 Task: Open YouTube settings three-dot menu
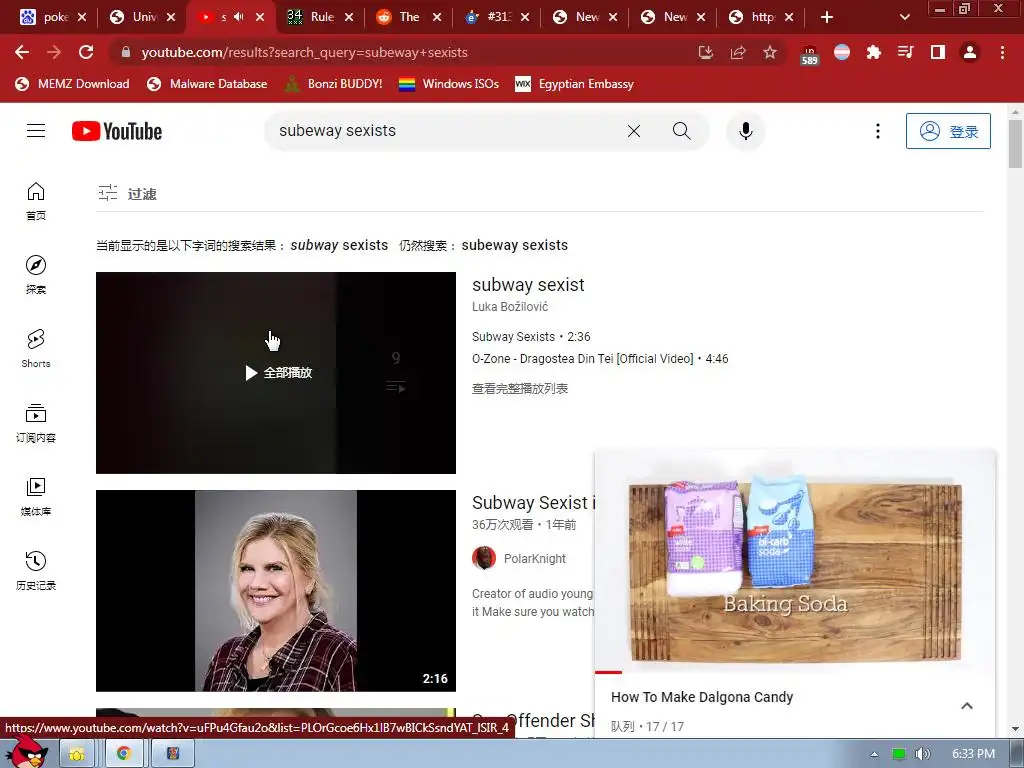(878, 131)
